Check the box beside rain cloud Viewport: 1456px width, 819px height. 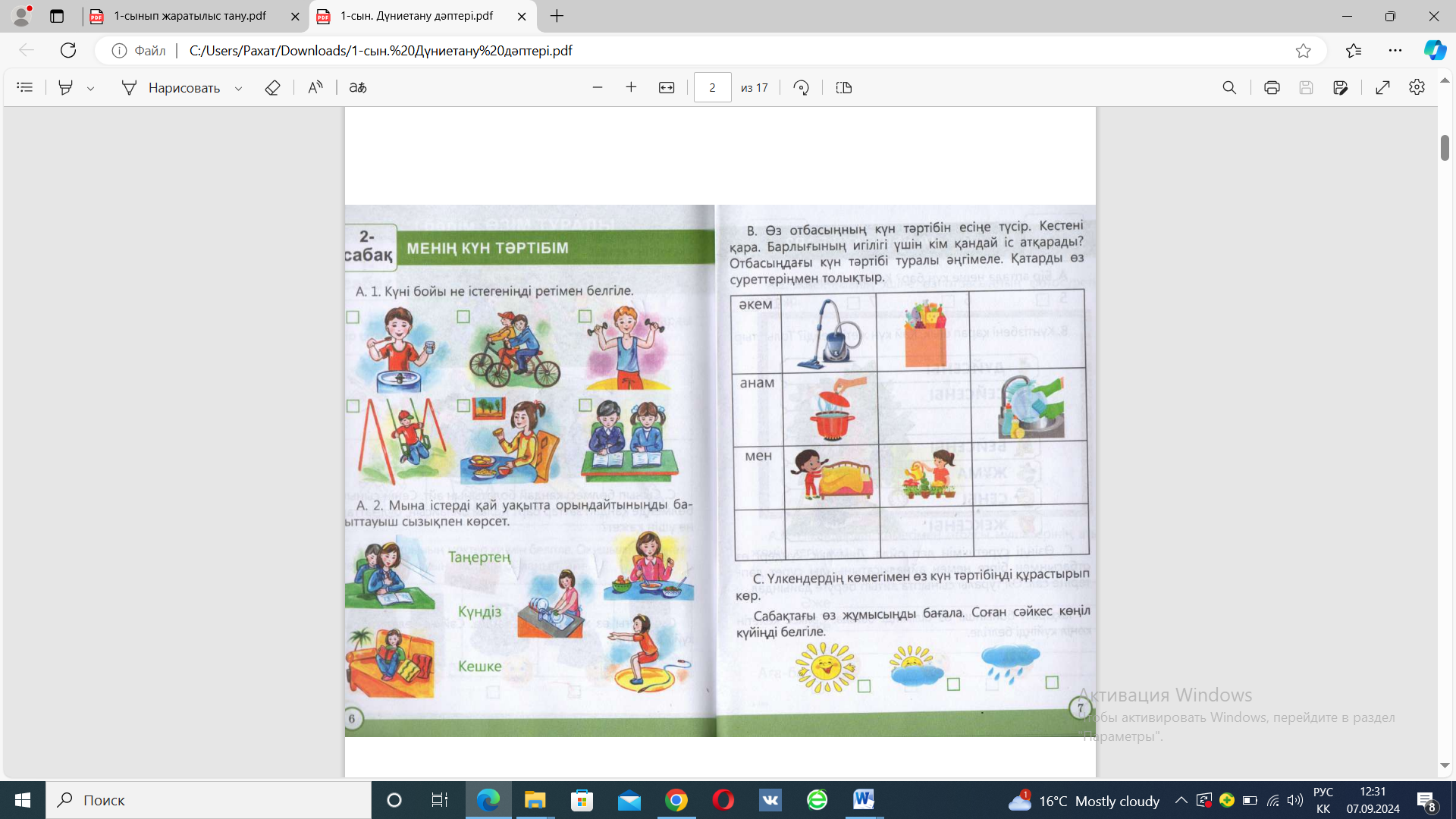tap(1052, 682)
